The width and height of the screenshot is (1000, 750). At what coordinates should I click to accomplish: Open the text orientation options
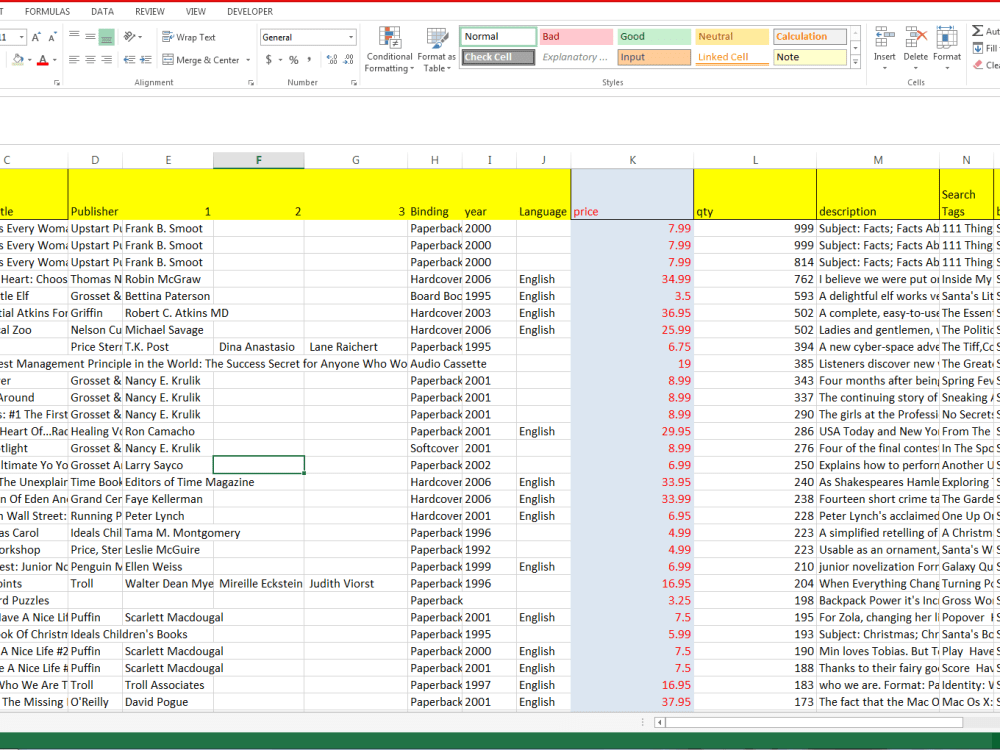(133, 37)
